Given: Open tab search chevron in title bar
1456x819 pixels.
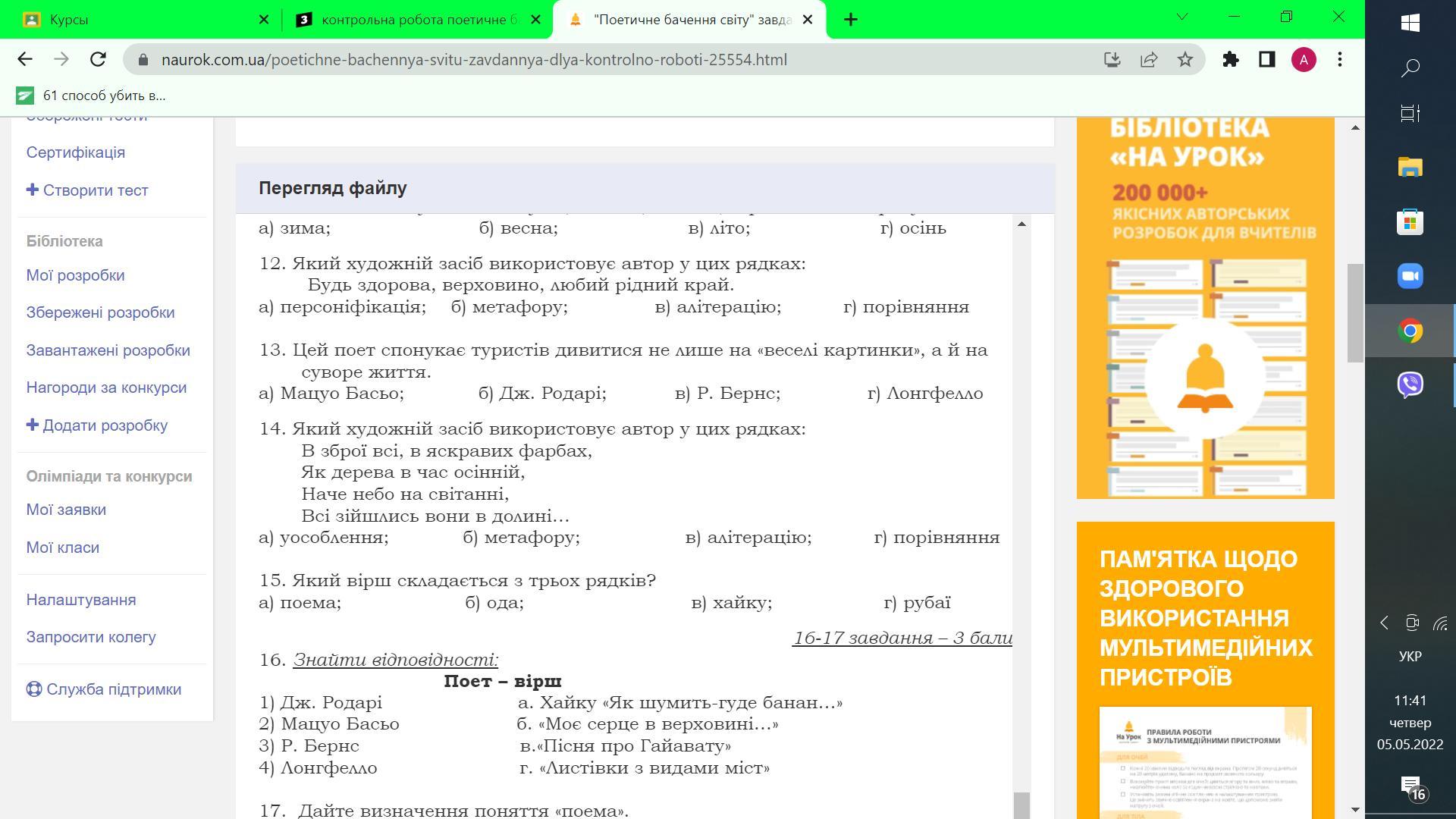Looking at the screenshot, I should [x=1181, y=17].
